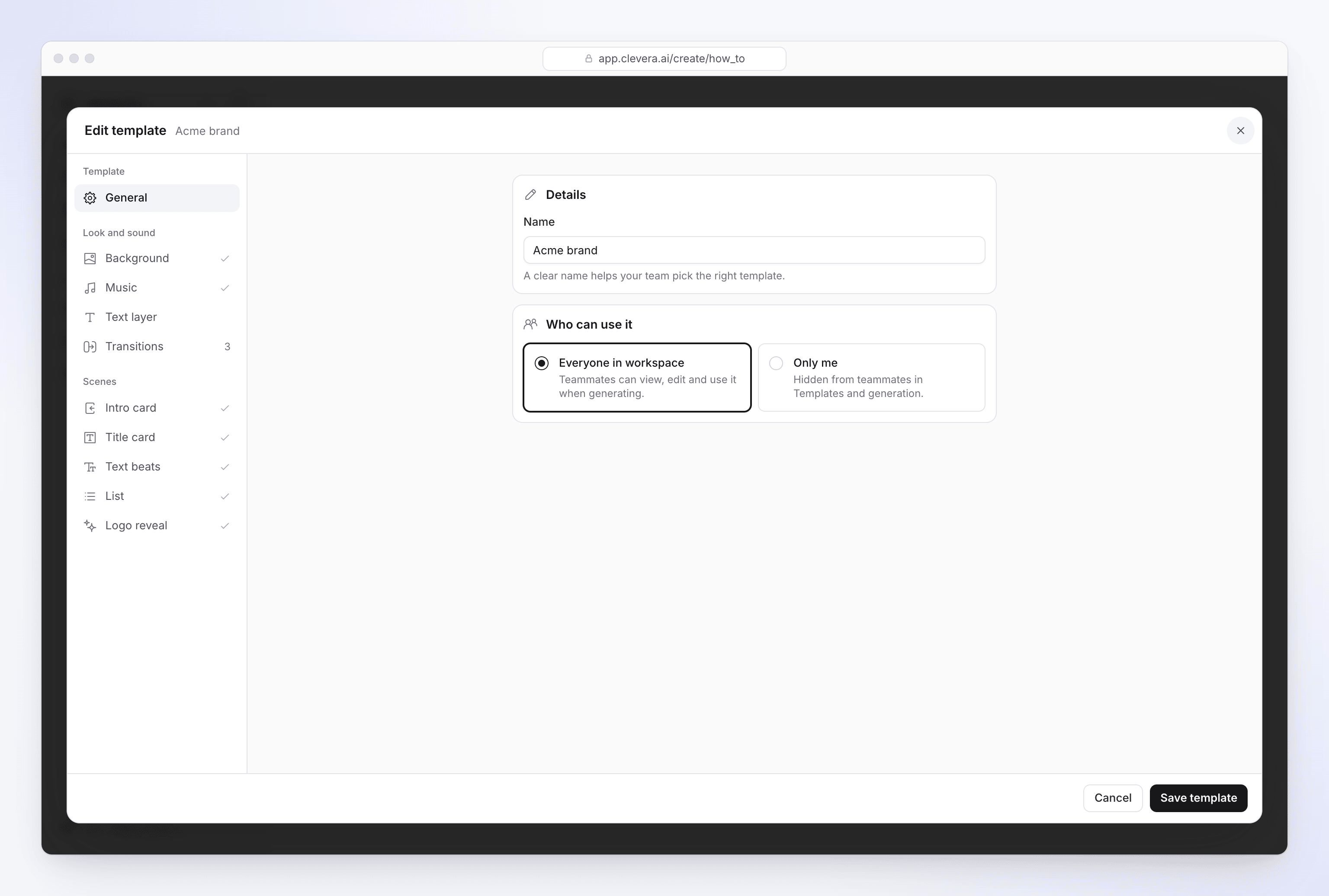This screenshot has height=896, width=1329.
Task: Click the browser URL address bar
Action: click(x=664, y=59)
